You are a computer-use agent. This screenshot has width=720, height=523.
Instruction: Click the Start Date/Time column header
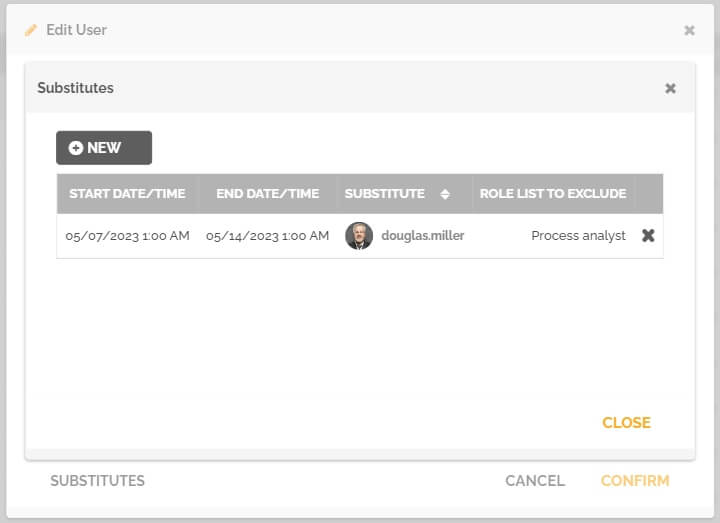[127, 194]
